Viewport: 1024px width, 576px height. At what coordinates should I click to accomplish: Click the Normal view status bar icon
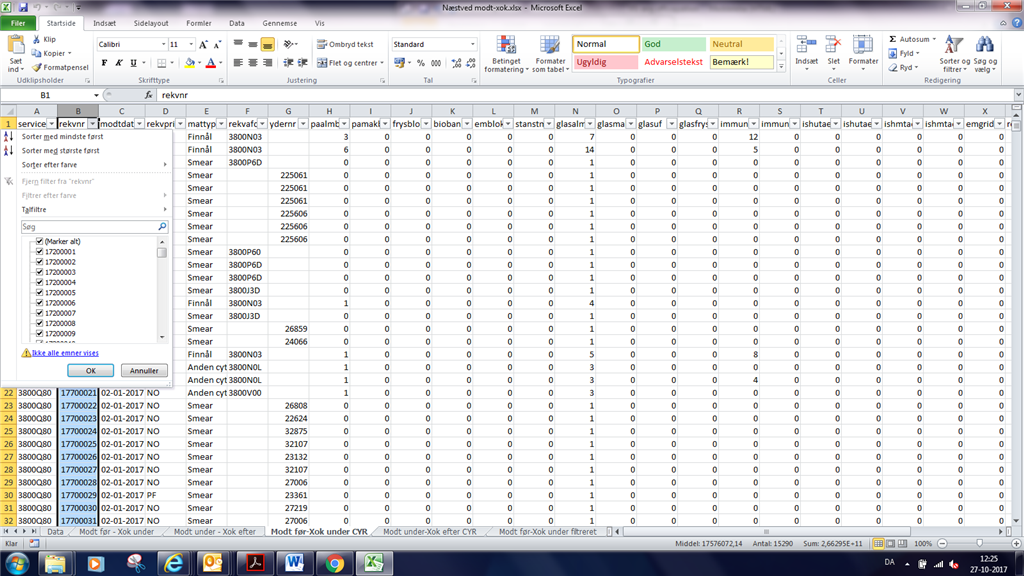(878, 543)
